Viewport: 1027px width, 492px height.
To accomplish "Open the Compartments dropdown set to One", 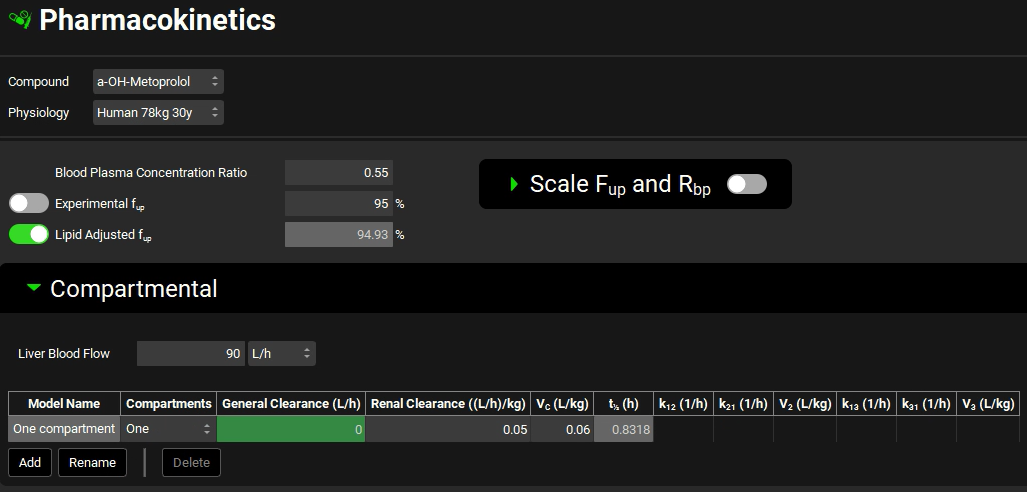I will tap(168, 429).
